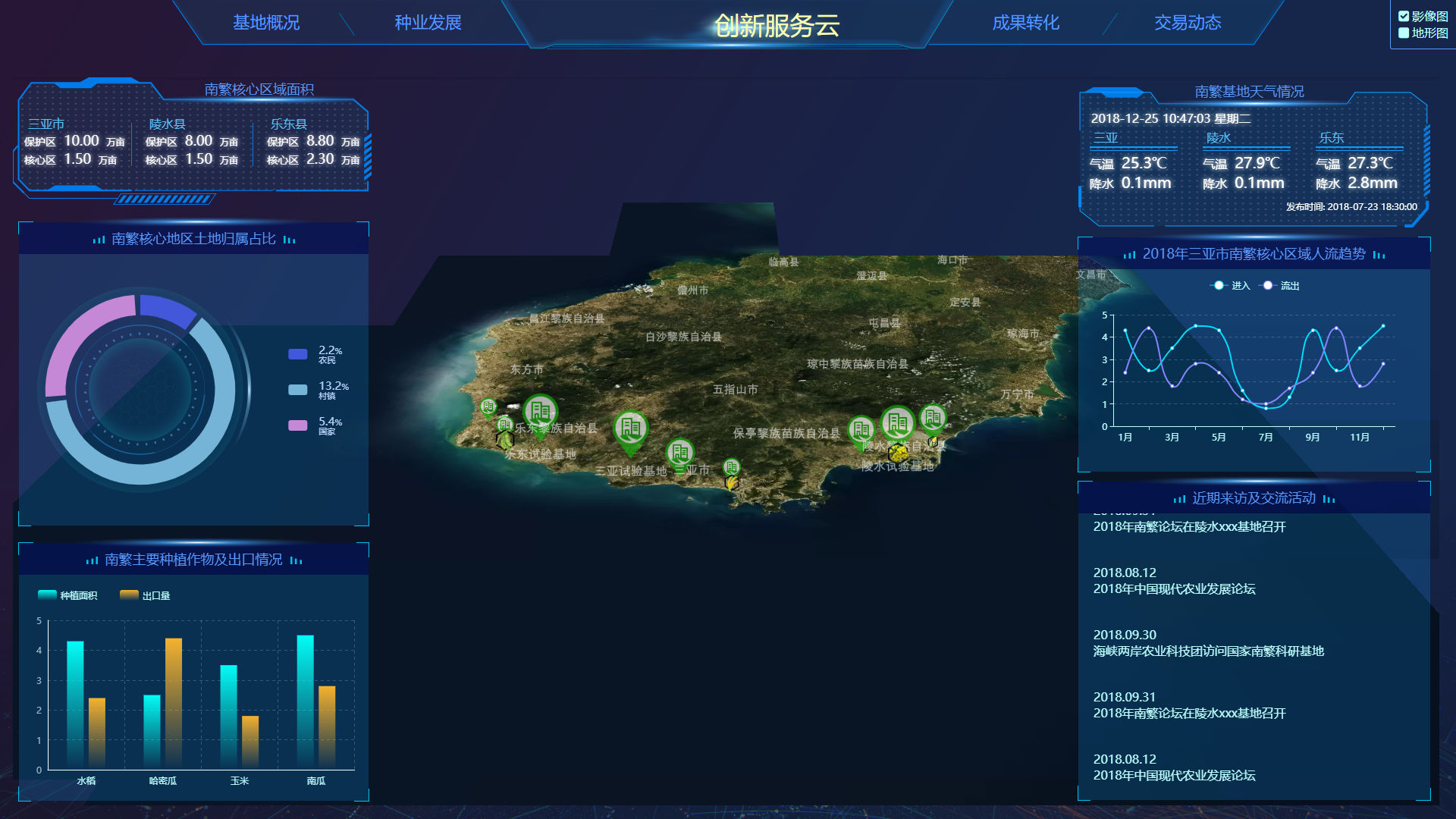Open the rice hexagon crop icon at Sanya's southern coast
Viewport: 1456px width, 819px height.
(x=732, y=482)
